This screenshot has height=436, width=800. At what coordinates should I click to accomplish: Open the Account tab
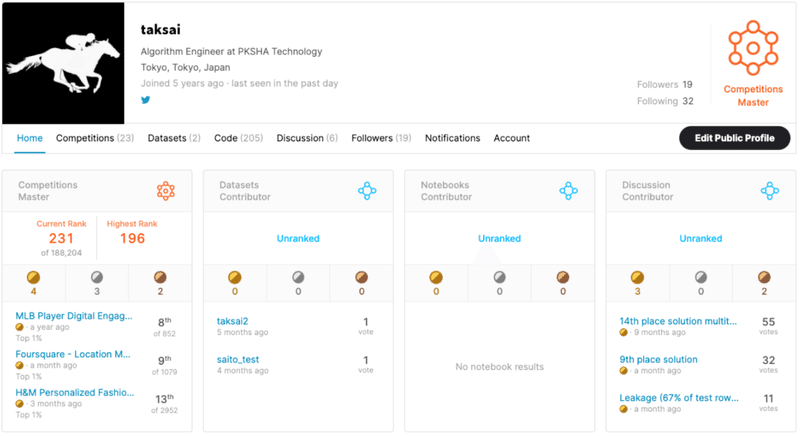[512, 138]
